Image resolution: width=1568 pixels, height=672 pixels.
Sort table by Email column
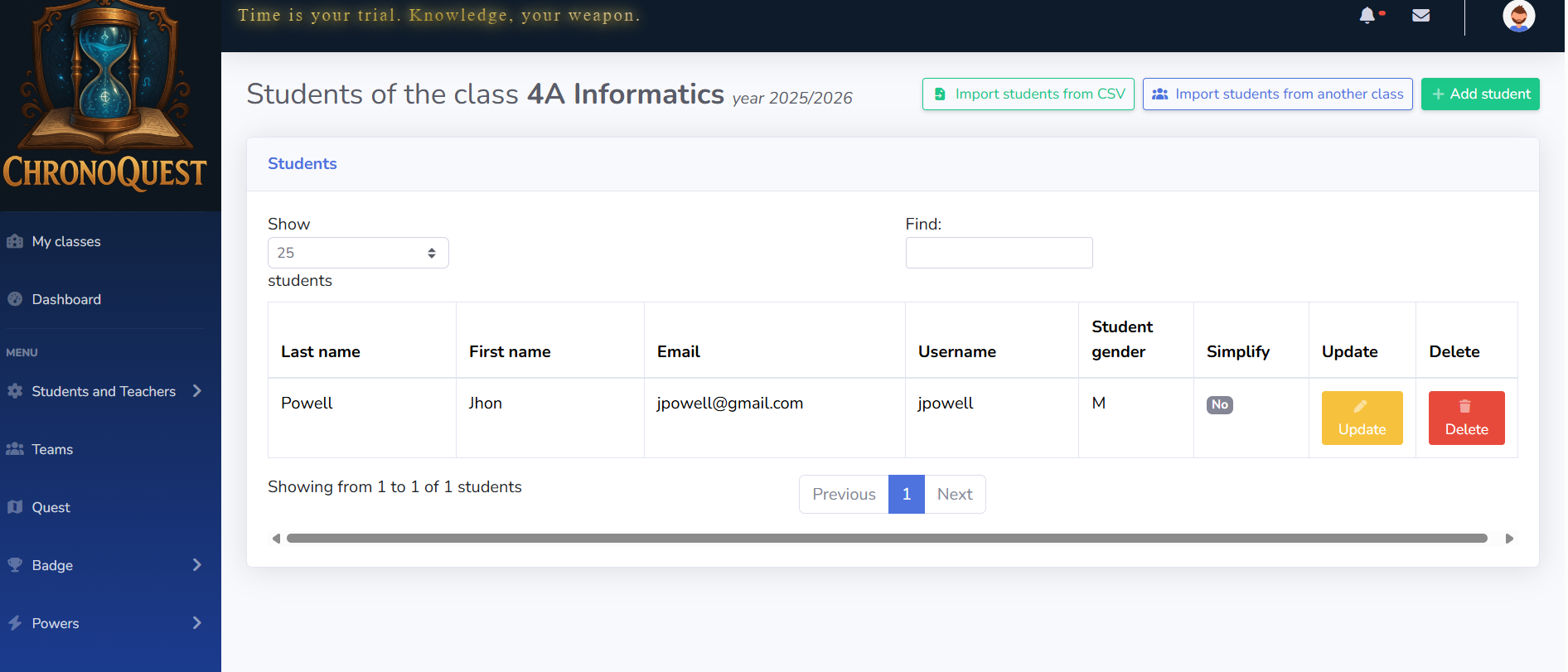point(775,341)
